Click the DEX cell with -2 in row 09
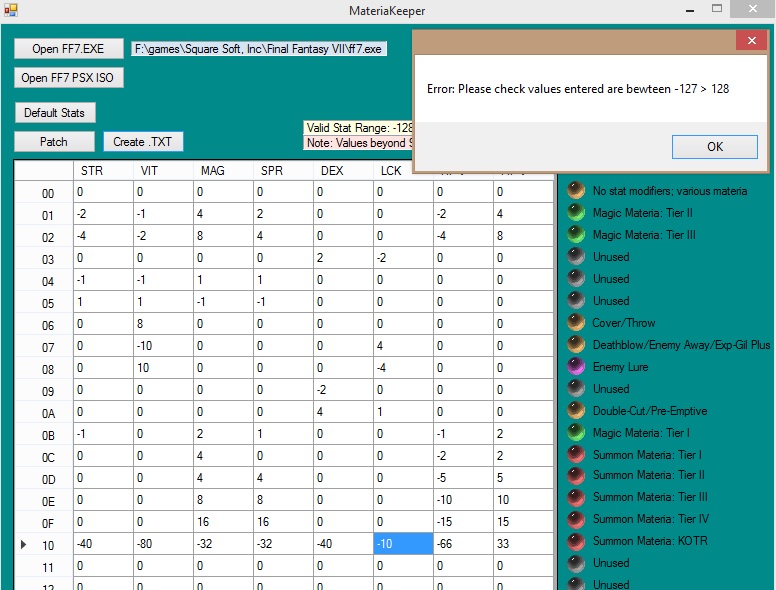This screenshot has height=590, width=776. [343, 390]
